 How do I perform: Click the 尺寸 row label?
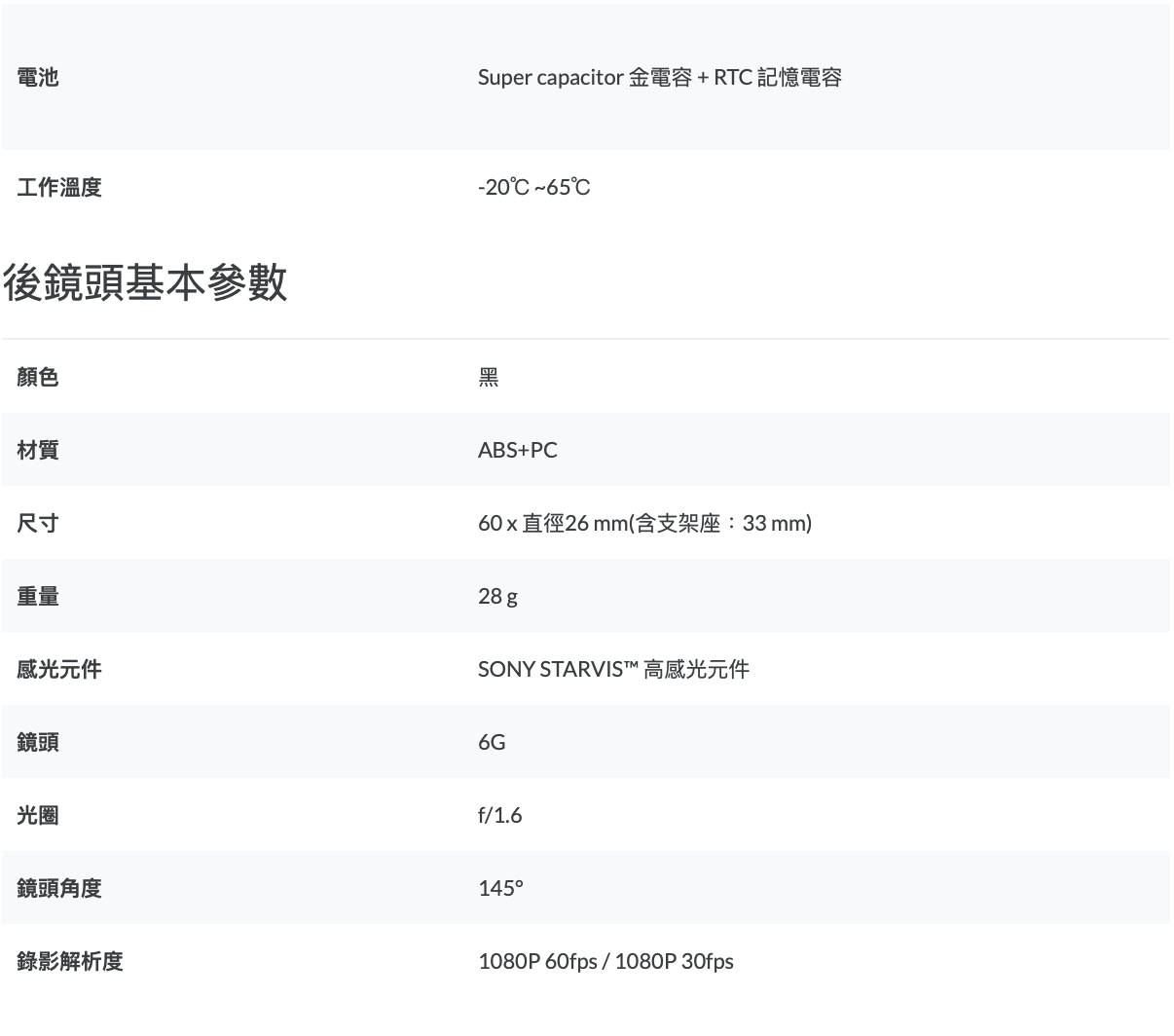[x=38, y=523]
